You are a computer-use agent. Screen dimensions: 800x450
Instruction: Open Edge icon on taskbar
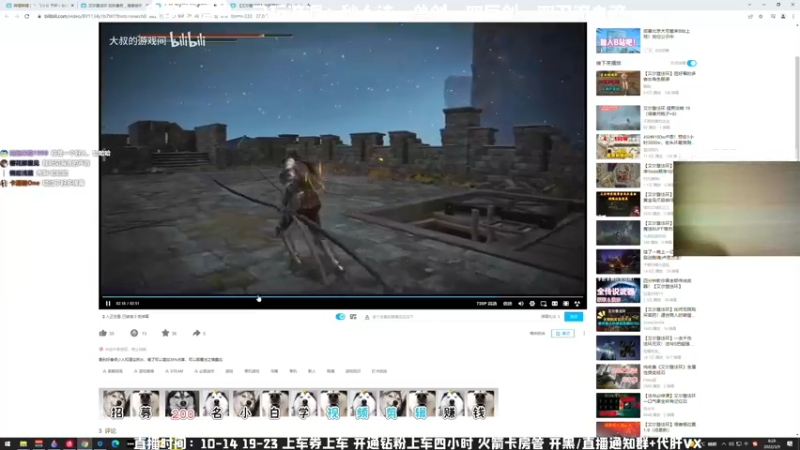[115, 444]
